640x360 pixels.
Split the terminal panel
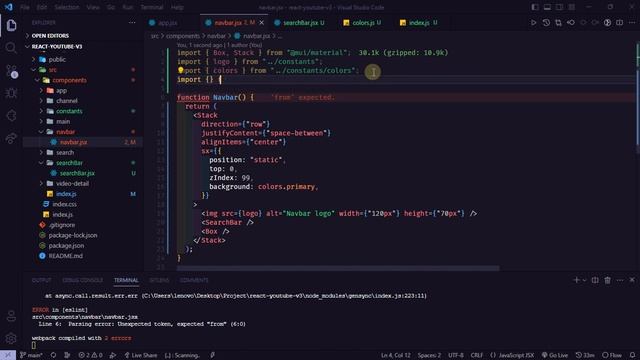pos(595,280)
